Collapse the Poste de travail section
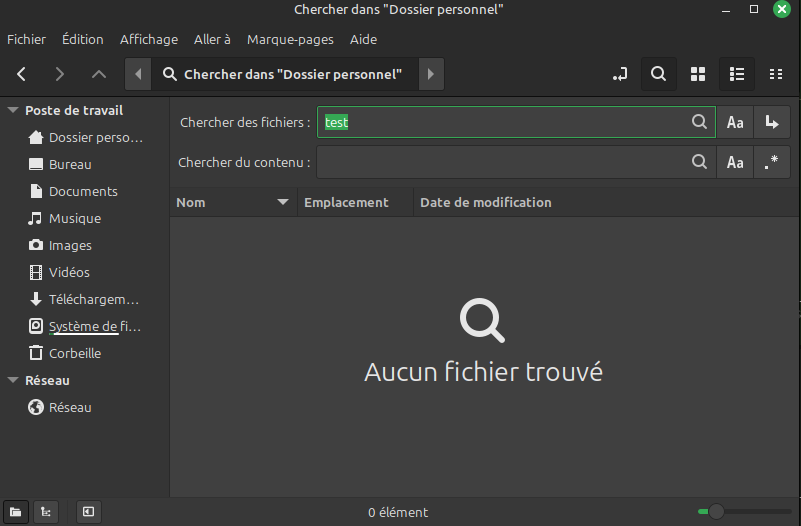 coord(13,111)
